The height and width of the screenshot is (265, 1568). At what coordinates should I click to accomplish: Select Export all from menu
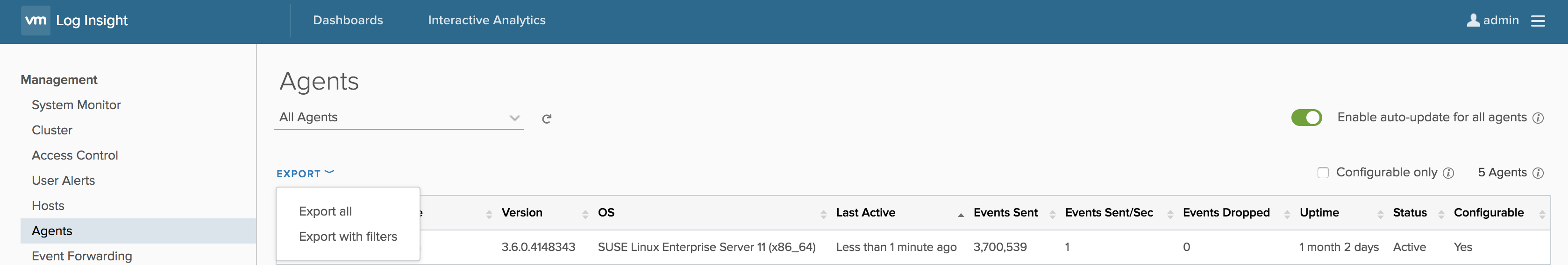pyautogui.click(x=325, y=211)
